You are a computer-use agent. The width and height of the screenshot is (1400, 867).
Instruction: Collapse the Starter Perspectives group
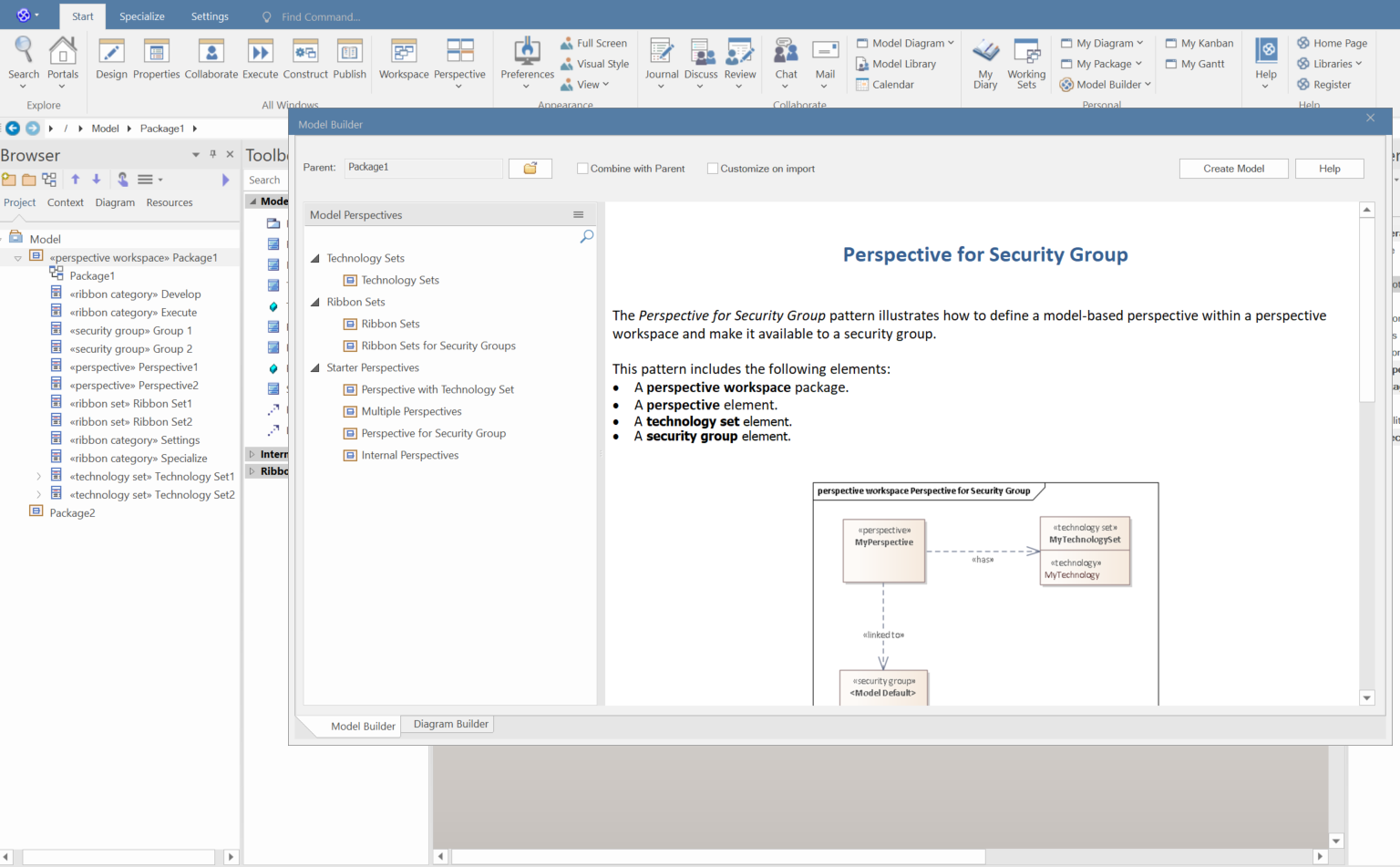pyautogui.click(x=315, y=367)
